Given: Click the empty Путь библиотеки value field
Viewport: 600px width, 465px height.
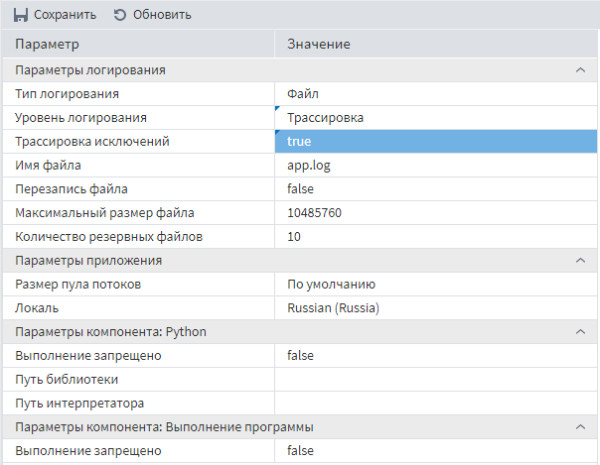Looking at the screenshot, I should 436,379.
